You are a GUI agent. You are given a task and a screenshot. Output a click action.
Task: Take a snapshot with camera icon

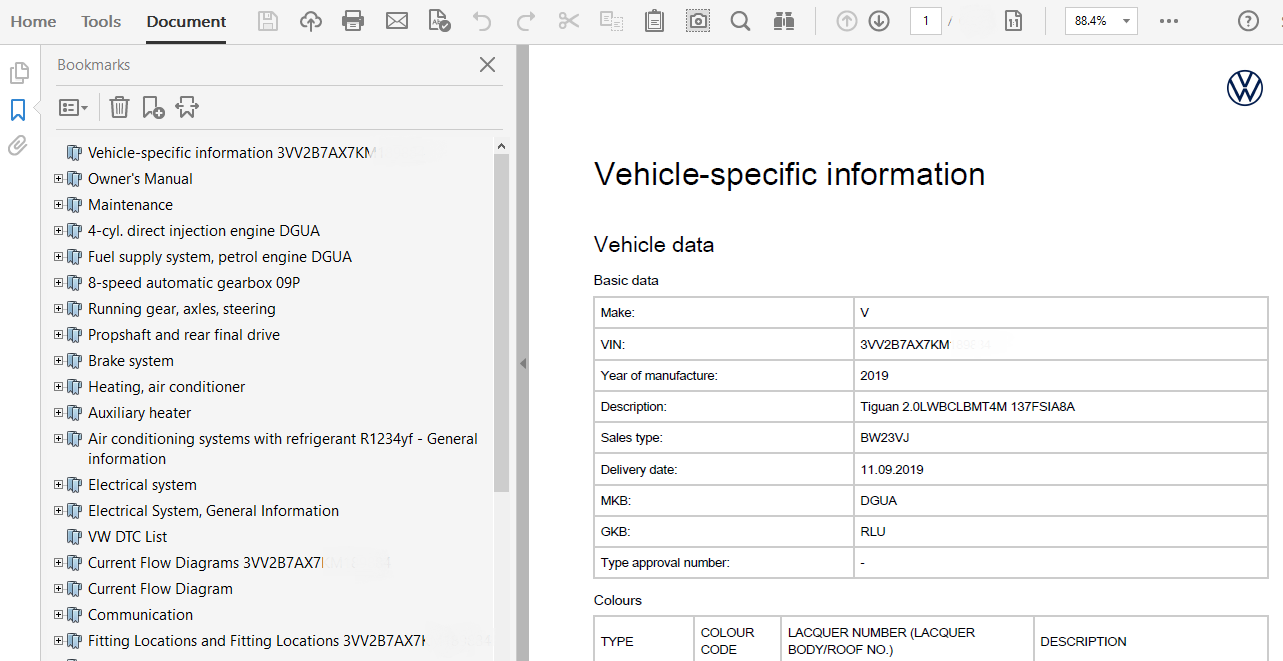point(697,21)
